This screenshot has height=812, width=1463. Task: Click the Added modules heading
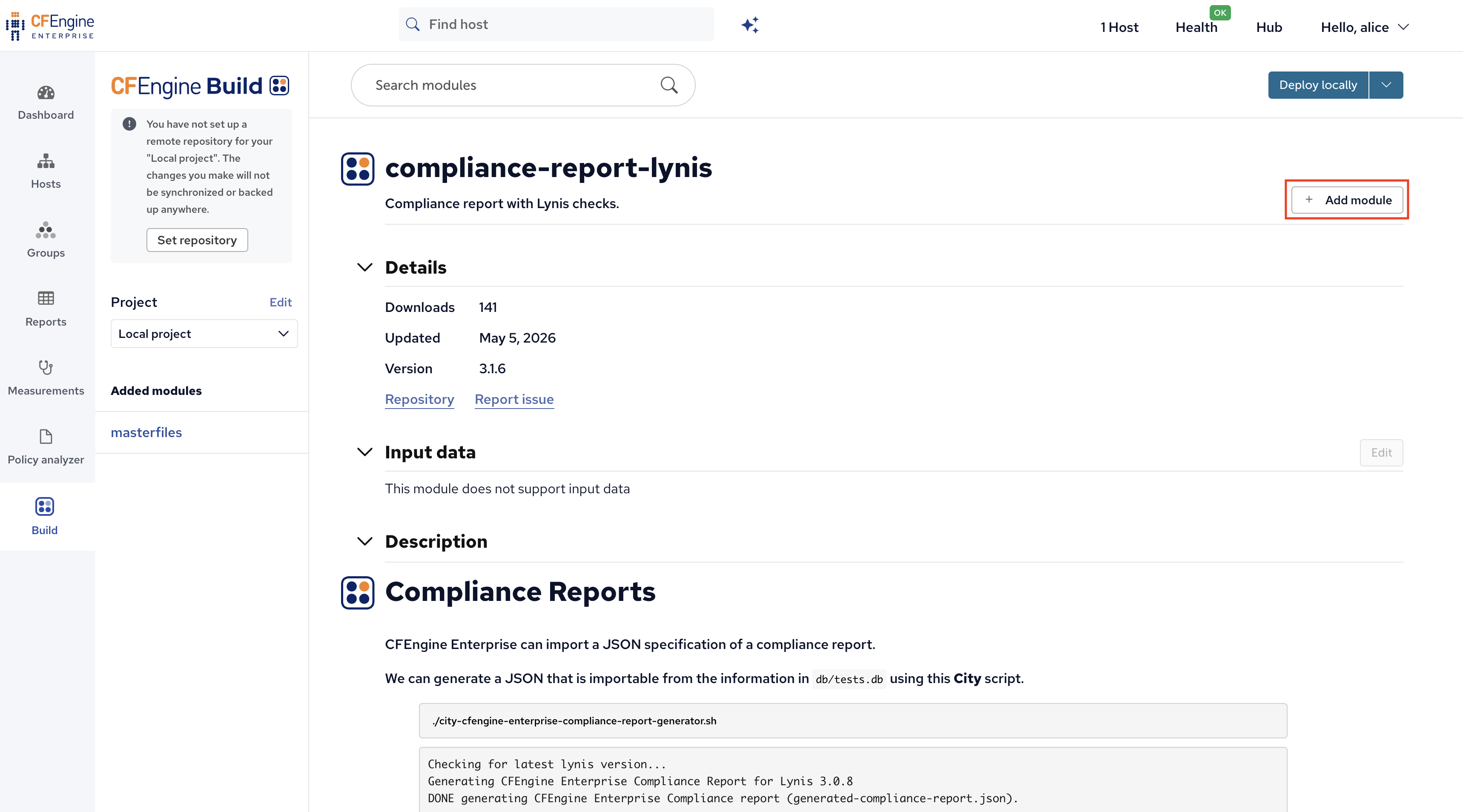pyautogui.click(x=156, y=391)
